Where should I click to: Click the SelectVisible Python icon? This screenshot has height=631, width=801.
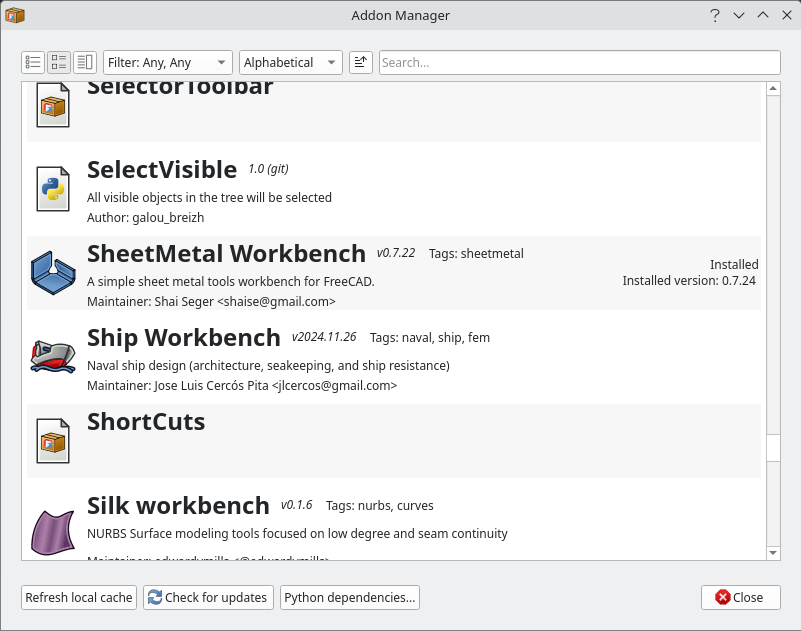[52, 188]
